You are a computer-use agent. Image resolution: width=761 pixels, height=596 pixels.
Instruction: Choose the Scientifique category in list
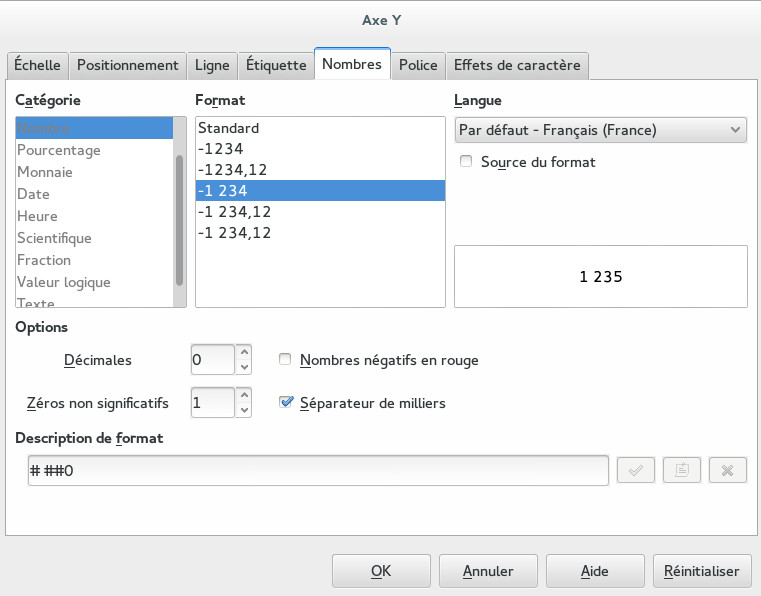[x=54, y=238]
